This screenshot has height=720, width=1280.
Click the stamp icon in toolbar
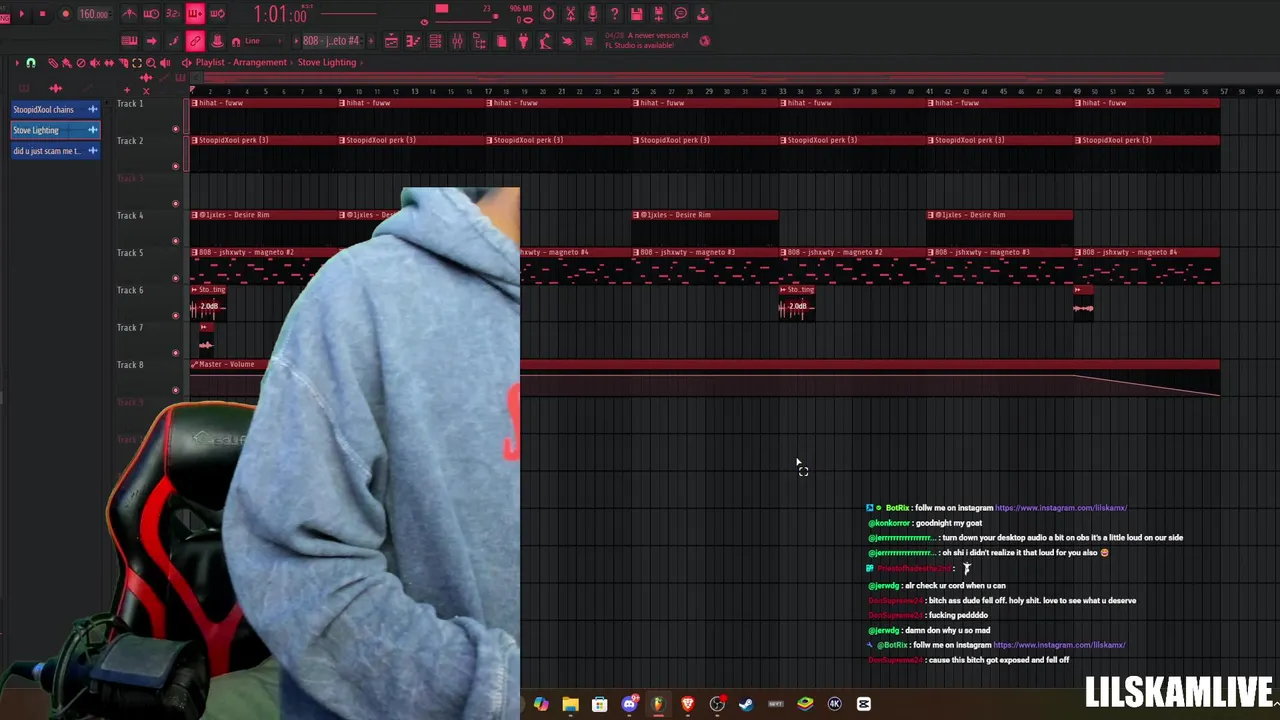click(215, 41)
